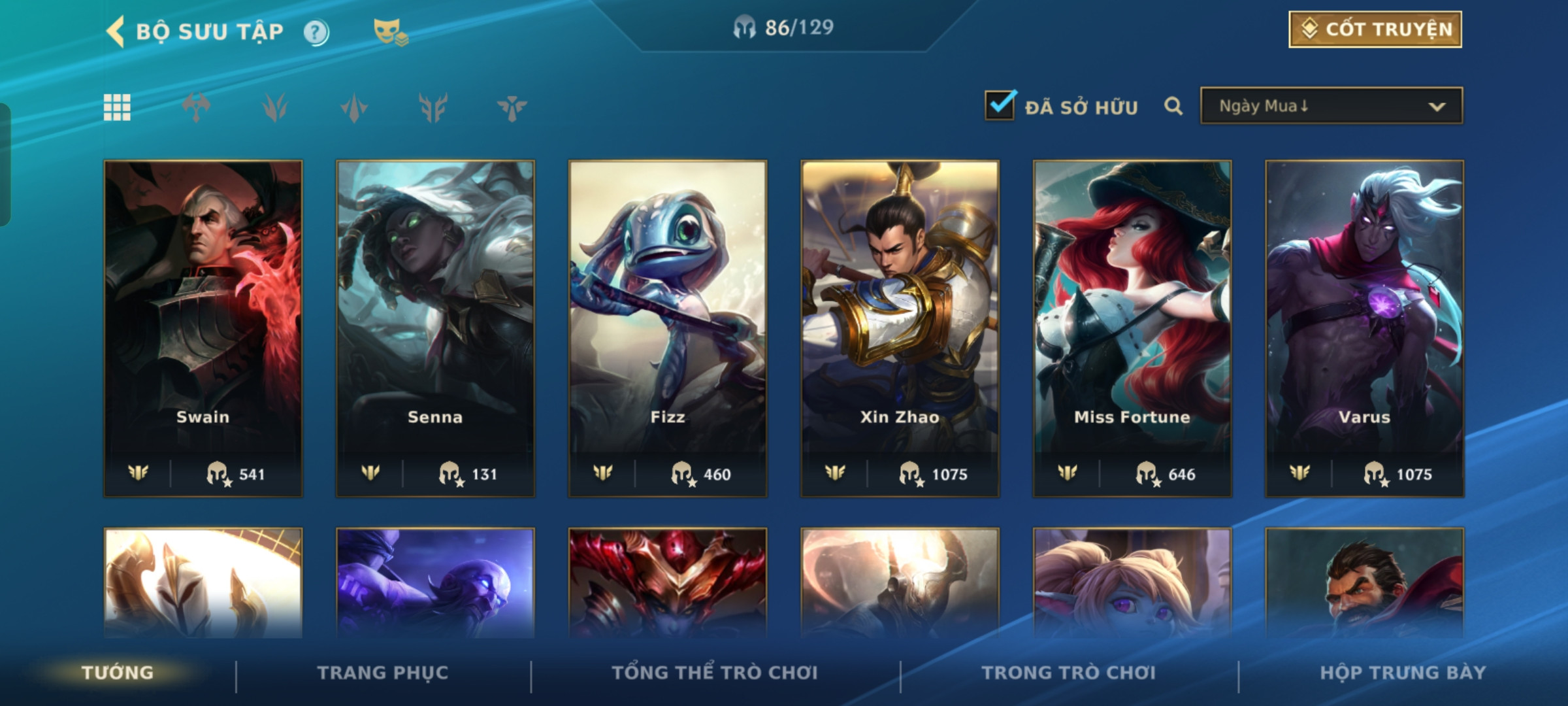
Task: Select the all-champions grid filter icon
Action: 117,107
